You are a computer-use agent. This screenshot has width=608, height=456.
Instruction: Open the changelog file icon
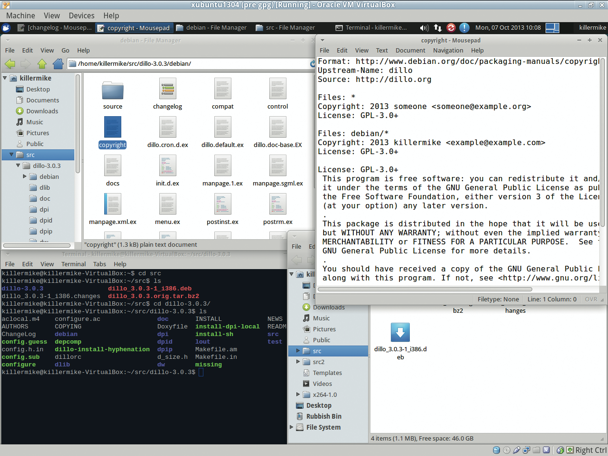tap(168, 89)
